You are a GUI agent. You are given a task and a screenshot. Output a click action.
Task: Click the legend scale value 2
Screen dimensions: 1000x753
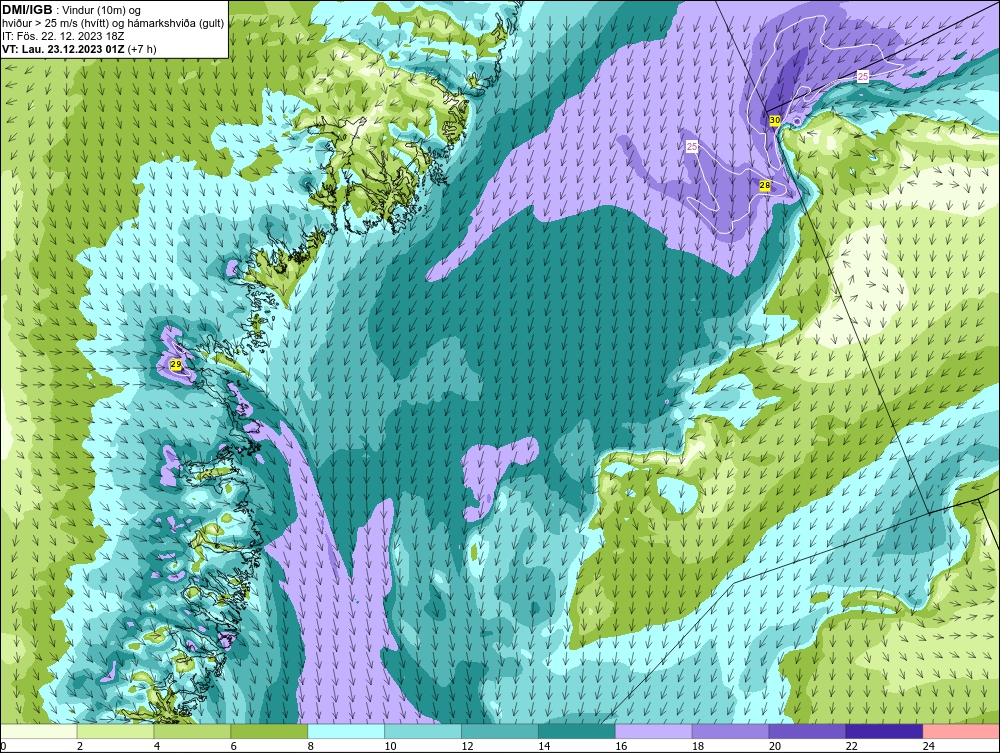point(80,746)
